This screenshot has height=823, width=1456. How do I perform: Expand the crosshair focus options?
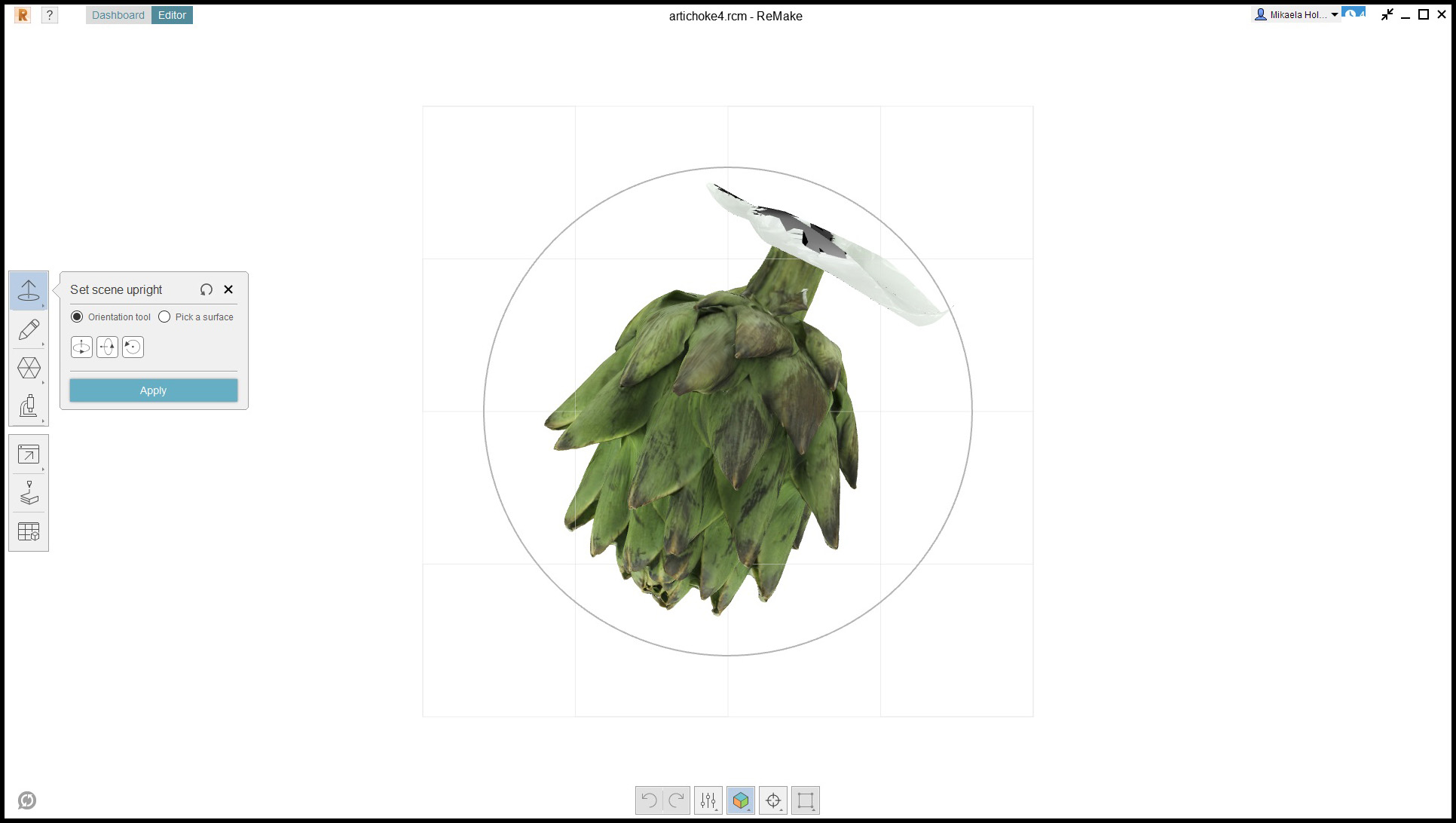773,800
